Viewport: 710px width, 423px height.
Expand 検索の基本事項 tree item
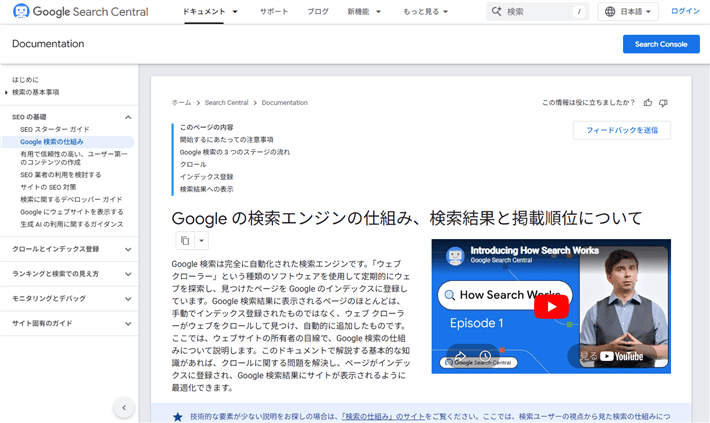(x=6, y=92)
